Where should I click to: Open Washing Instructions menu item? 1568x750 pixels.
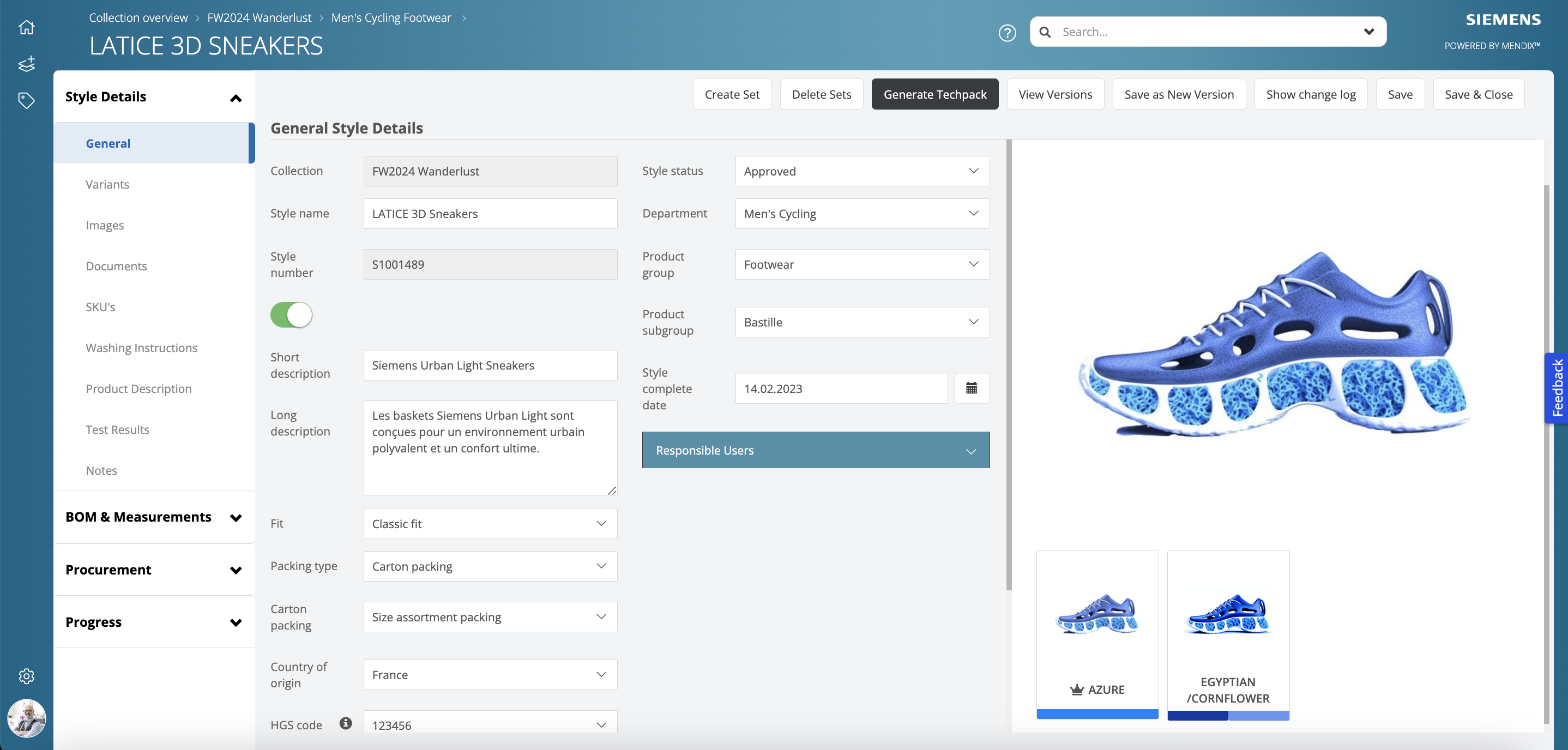coord(154,347)
